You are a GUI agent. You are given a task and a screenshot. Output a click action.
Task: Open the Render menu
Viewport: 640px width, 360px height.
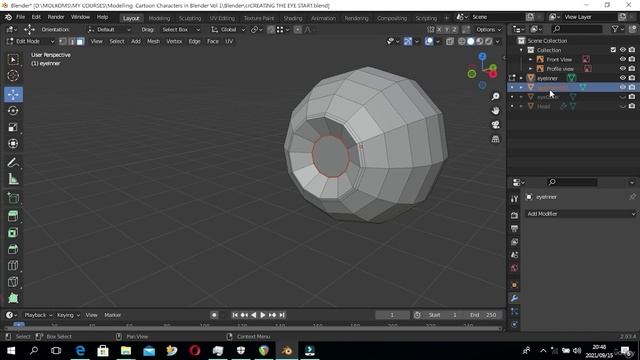pyautogui.click(x=56, y=17)
